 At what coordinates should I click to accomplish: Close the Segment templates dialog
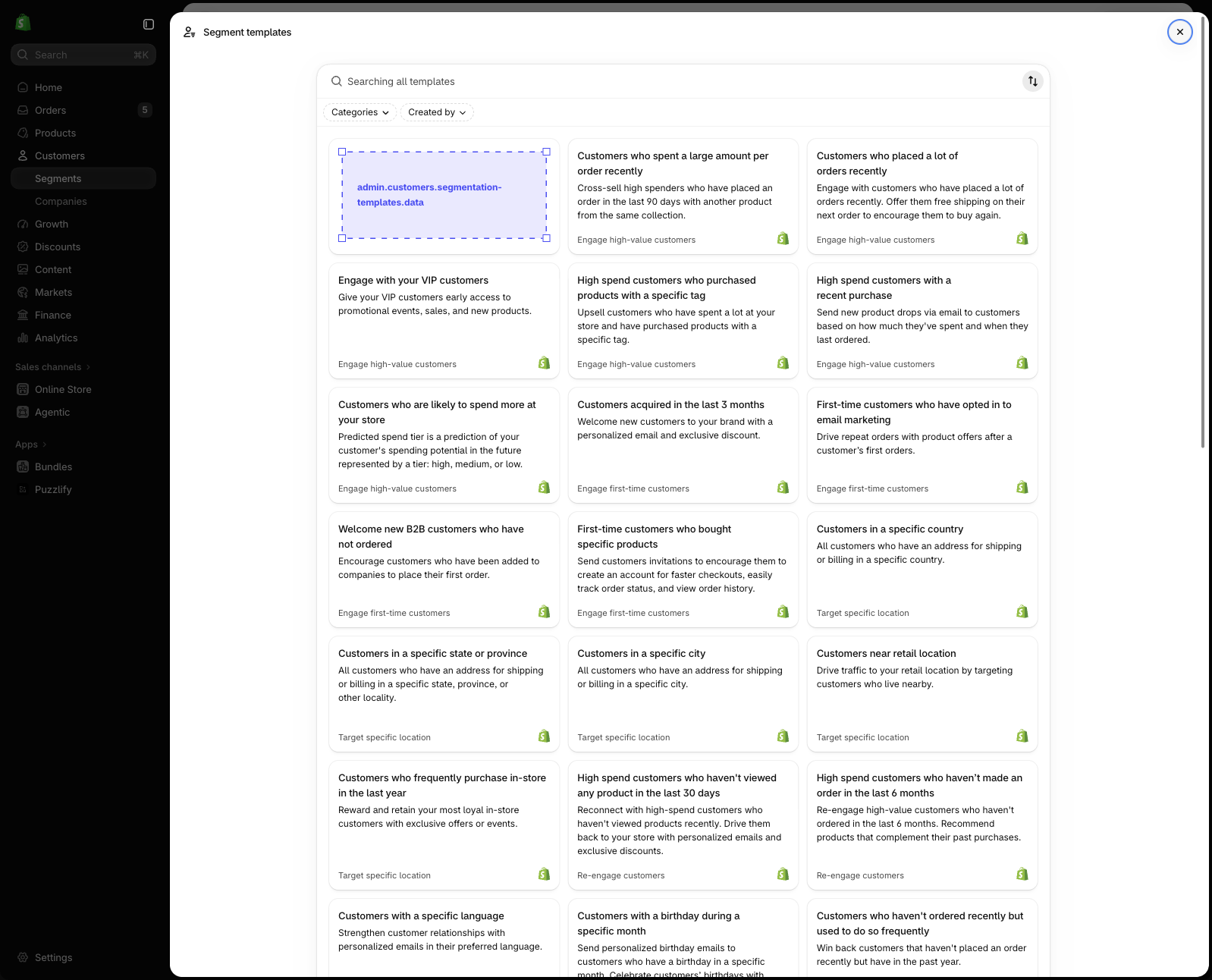click(1179, 32)
